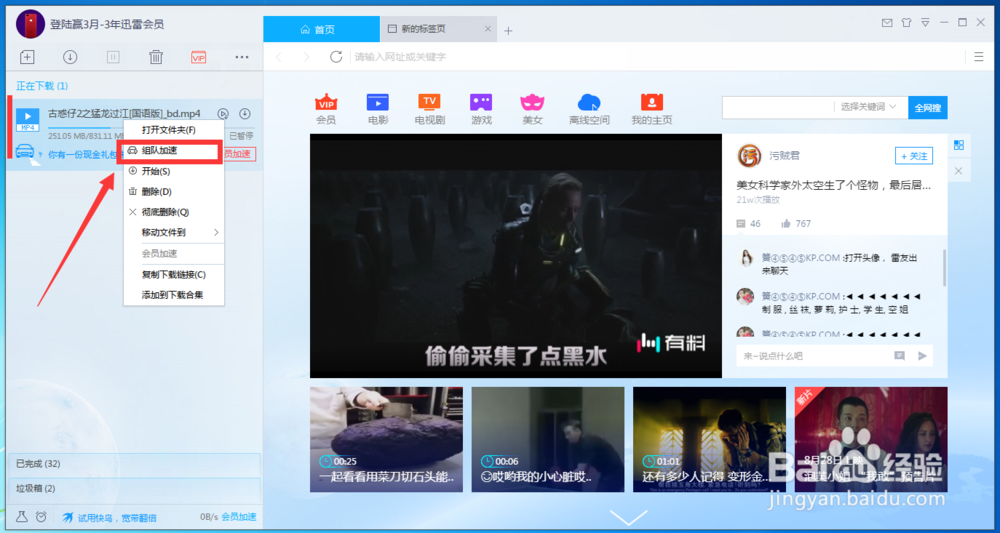Select 复制下载链接(C) menu entry
The image size is (1000, 533).
pos(173,275)
